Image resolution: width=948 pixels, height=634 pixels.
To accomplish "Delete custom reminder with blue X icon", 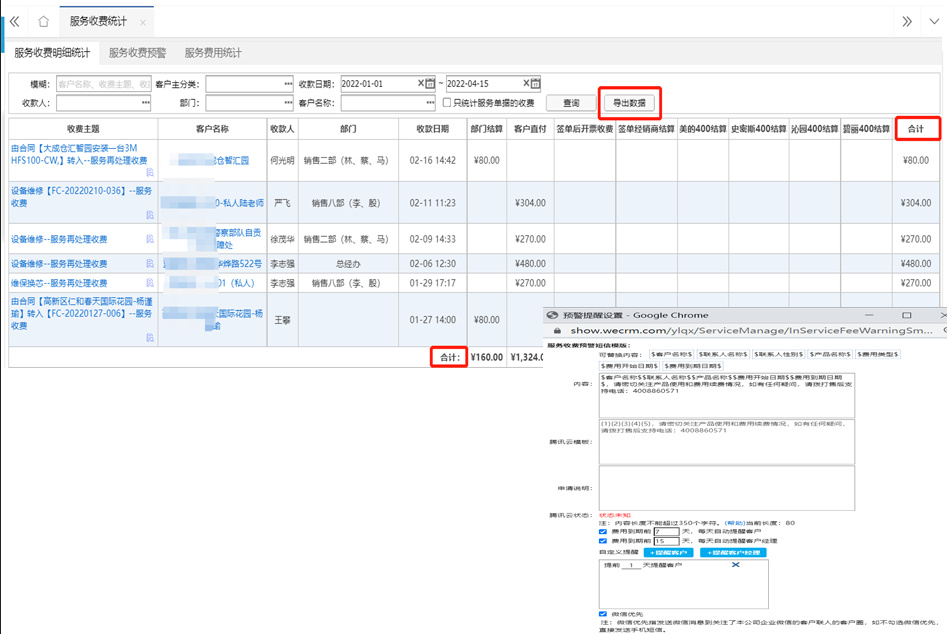I will click(736, 567).
